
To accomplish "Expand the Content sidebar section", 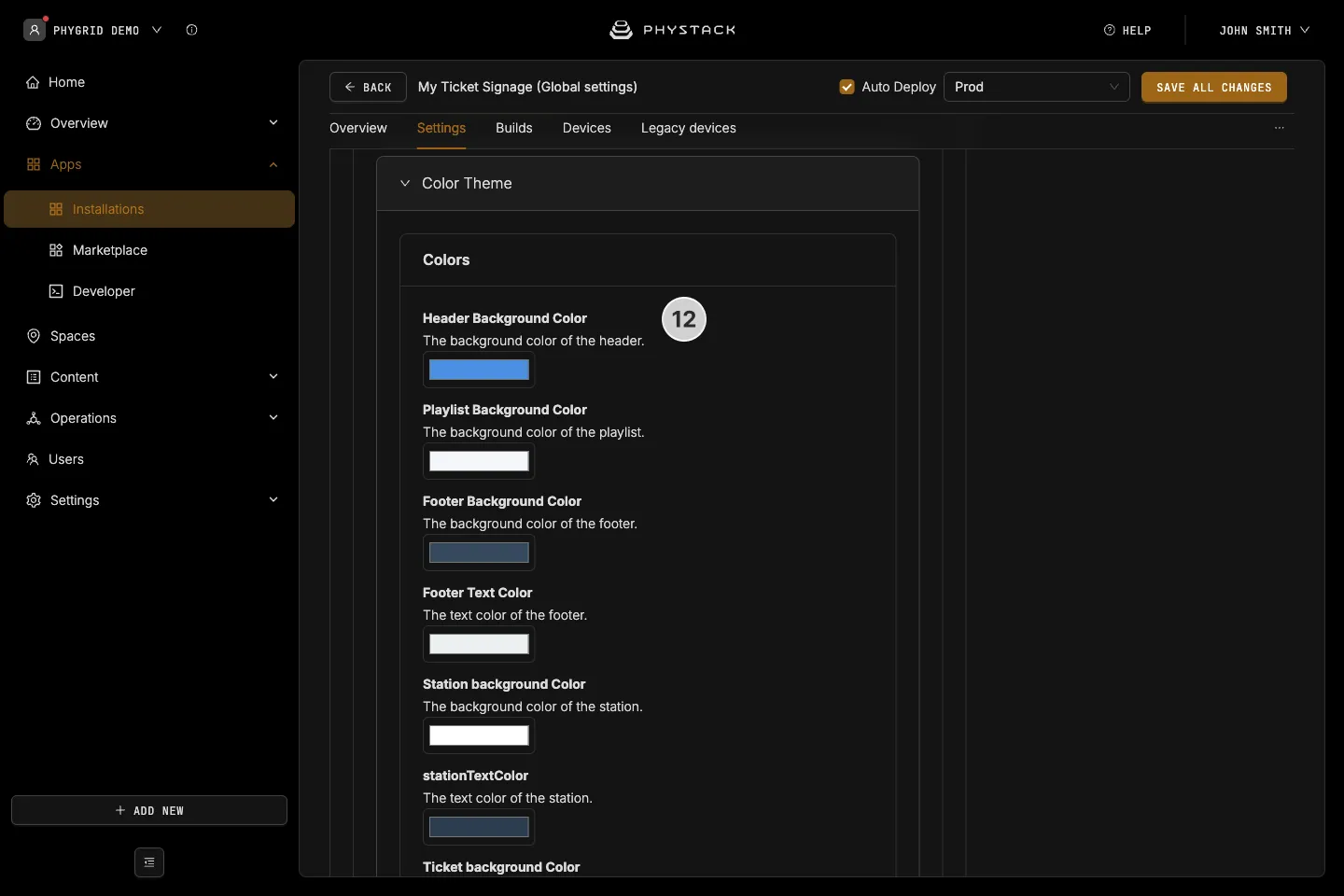I will point(273,377).
